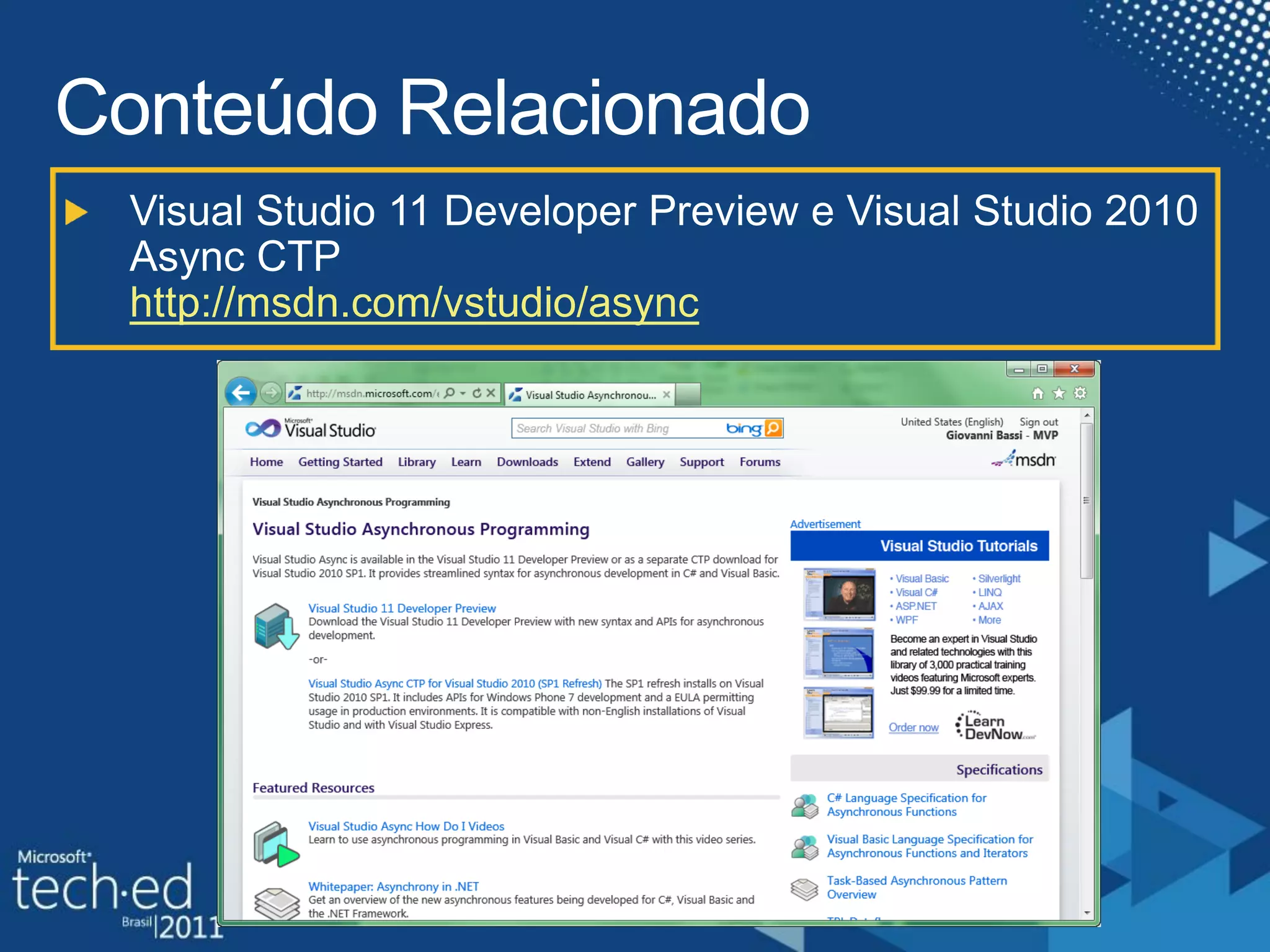Viewport: 1270px width, 952px height.
Task: Open the Learn menu item
Action: (x=466, y=462)
